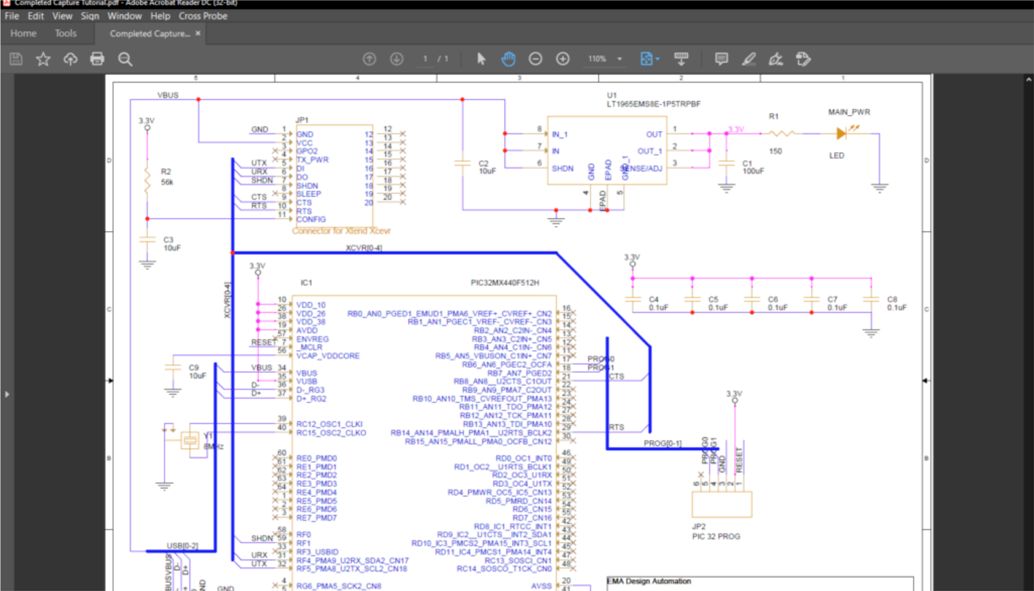The height and width of the screenshot is (591, 1034).
Task: Open the Fill & Sign pen tool
Action: (748, 59)
